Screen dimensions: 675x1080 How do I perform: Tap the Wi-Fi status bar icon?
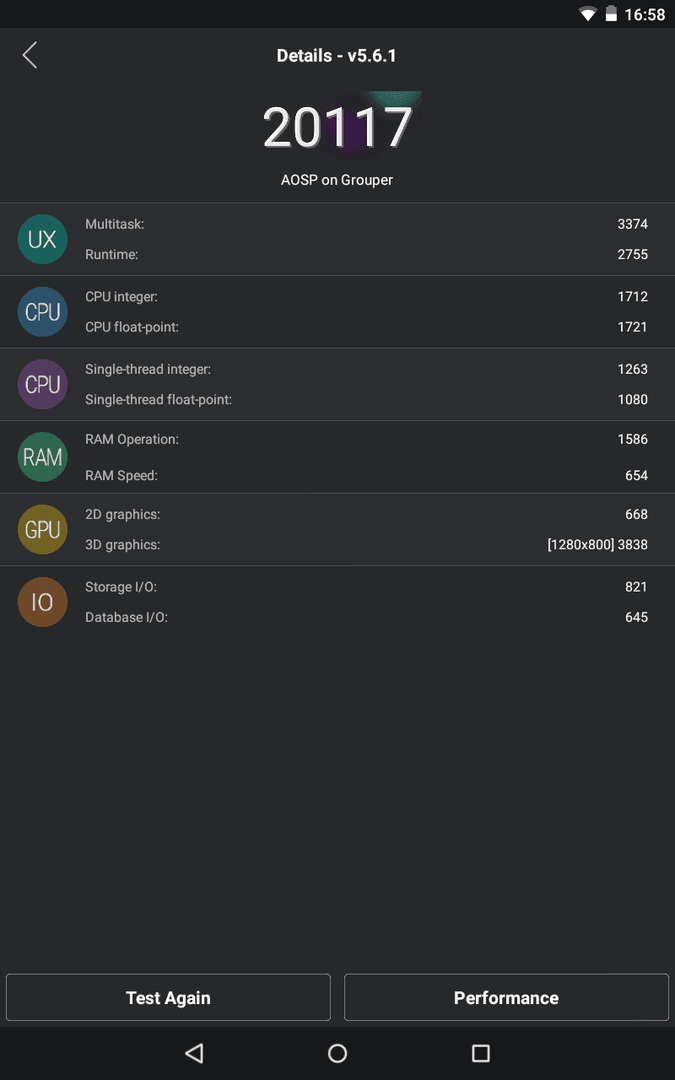tap(588, 14)
